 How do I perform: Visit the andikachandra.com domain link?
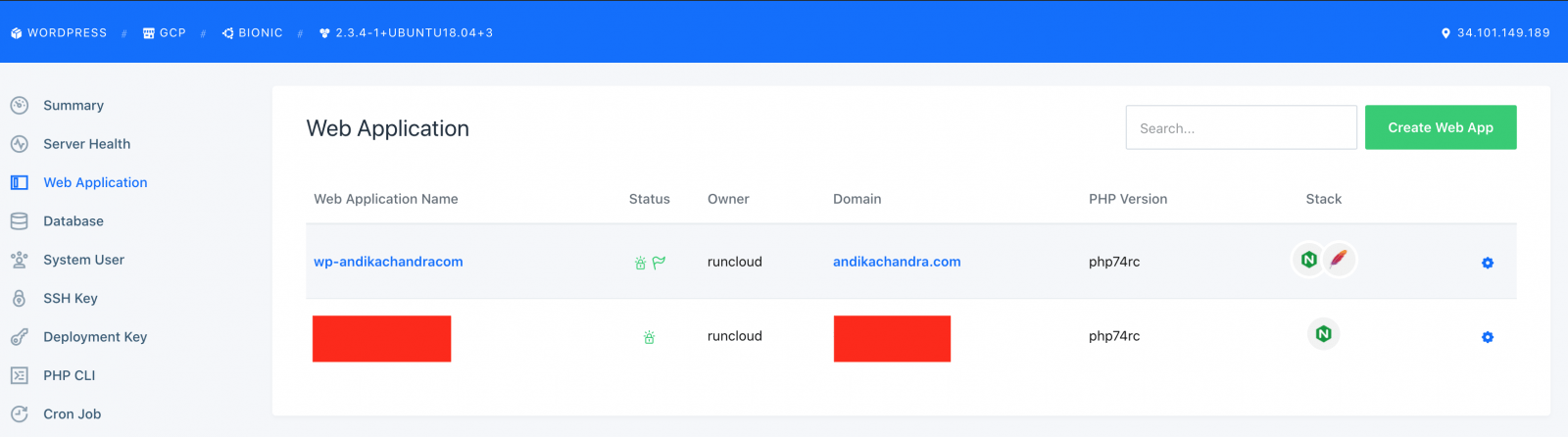(897, 262)
